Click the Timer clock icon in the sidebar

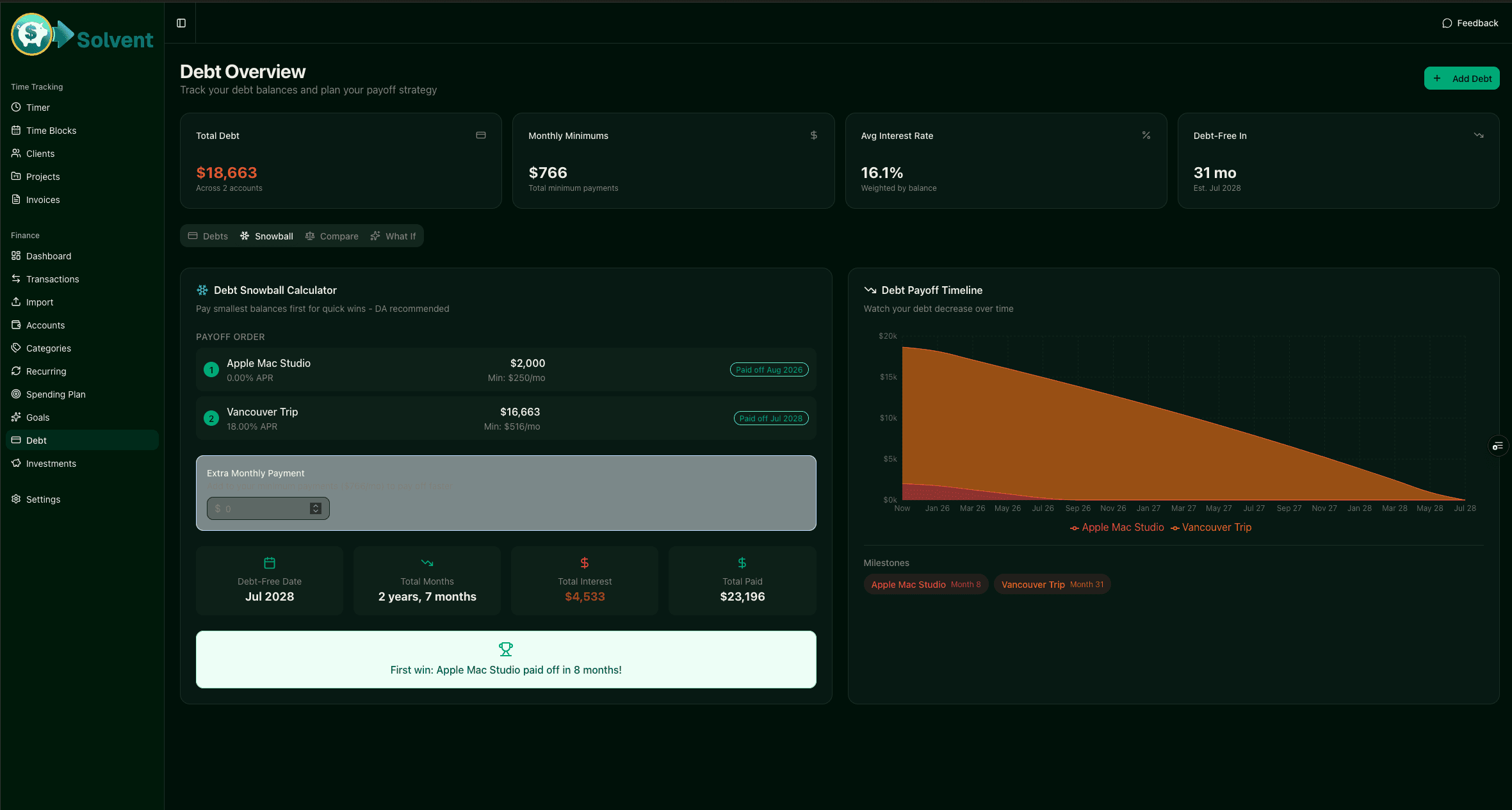(x=17, y=107)
